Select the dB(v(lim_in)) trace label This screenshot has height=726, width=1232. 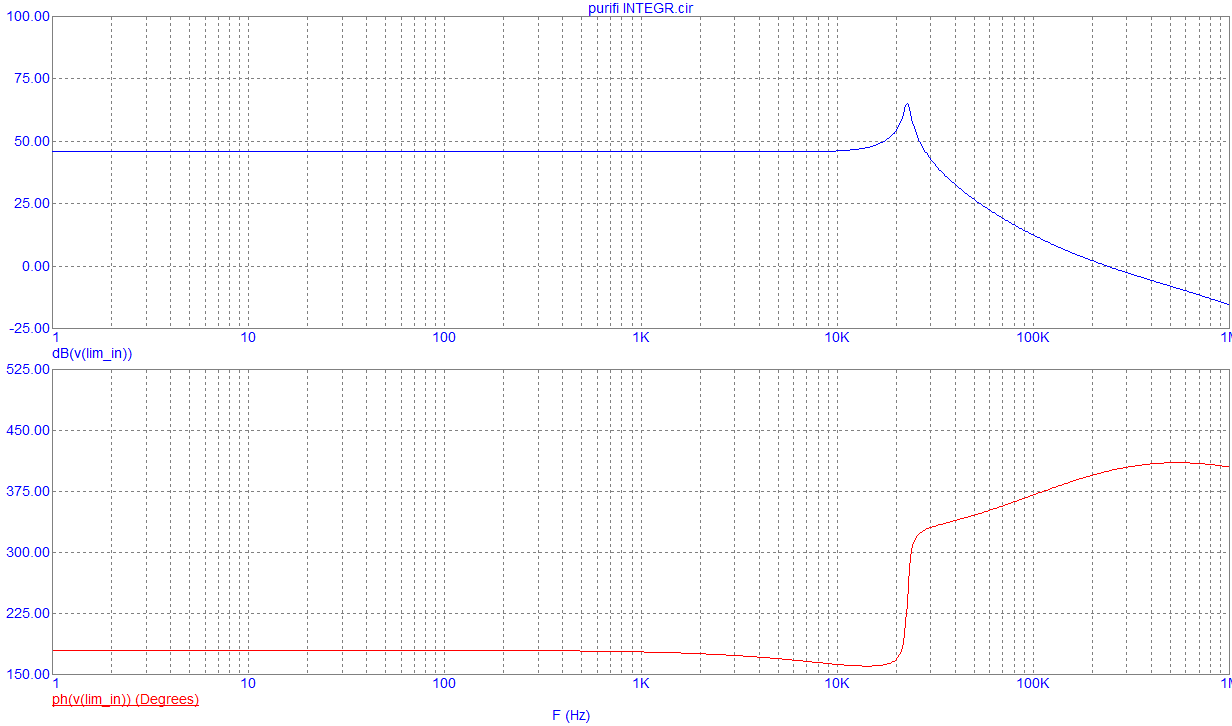(x=92, y=353)
